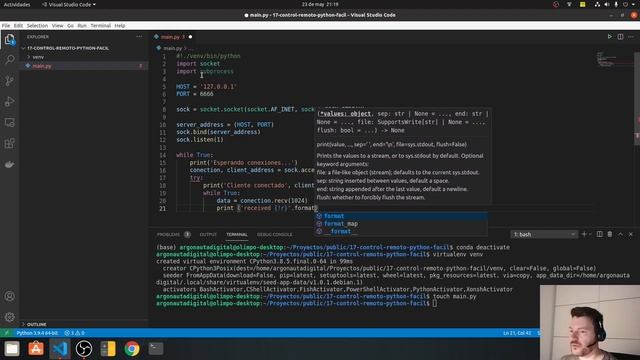Switch to the Debug Console tab

pyautogui.click(x=274, y=235)
